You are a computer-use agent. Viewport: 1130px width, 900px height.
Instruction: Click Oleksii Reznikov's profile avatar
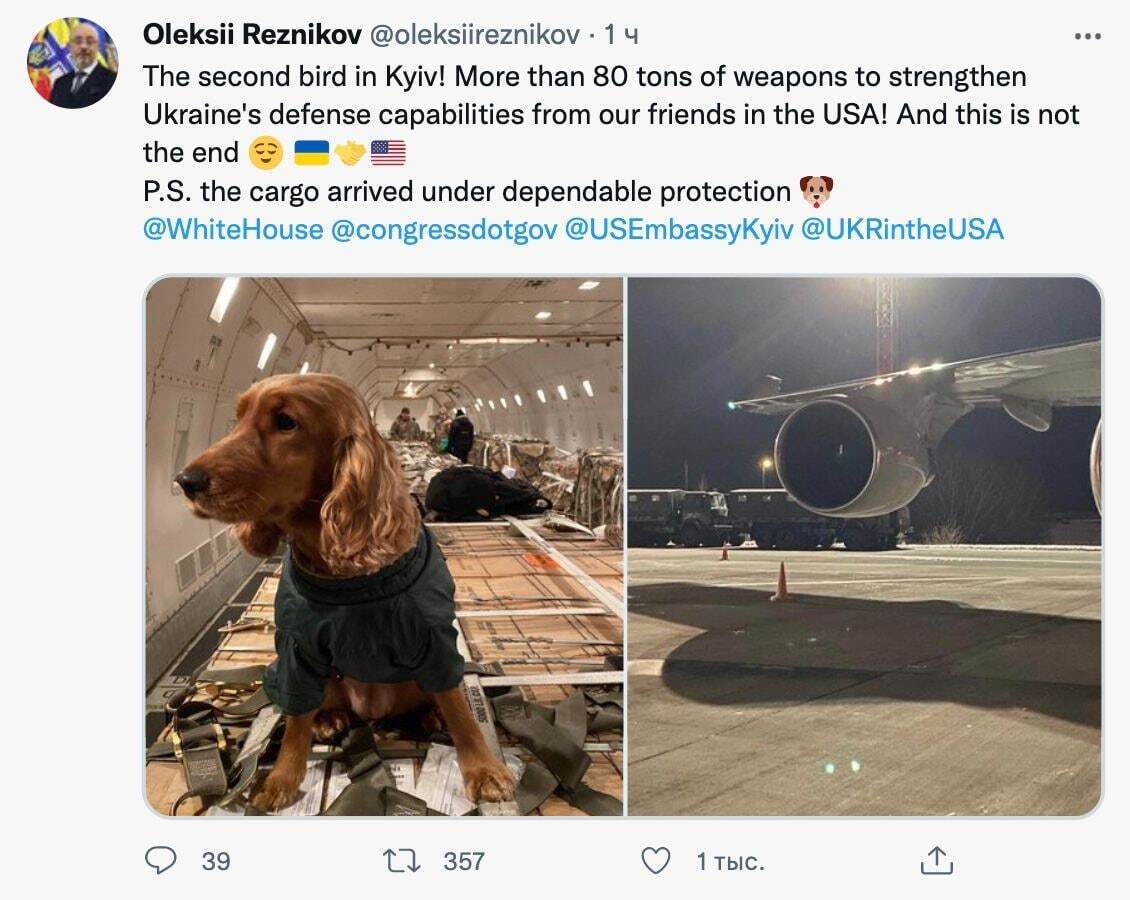tap(72, 62)
